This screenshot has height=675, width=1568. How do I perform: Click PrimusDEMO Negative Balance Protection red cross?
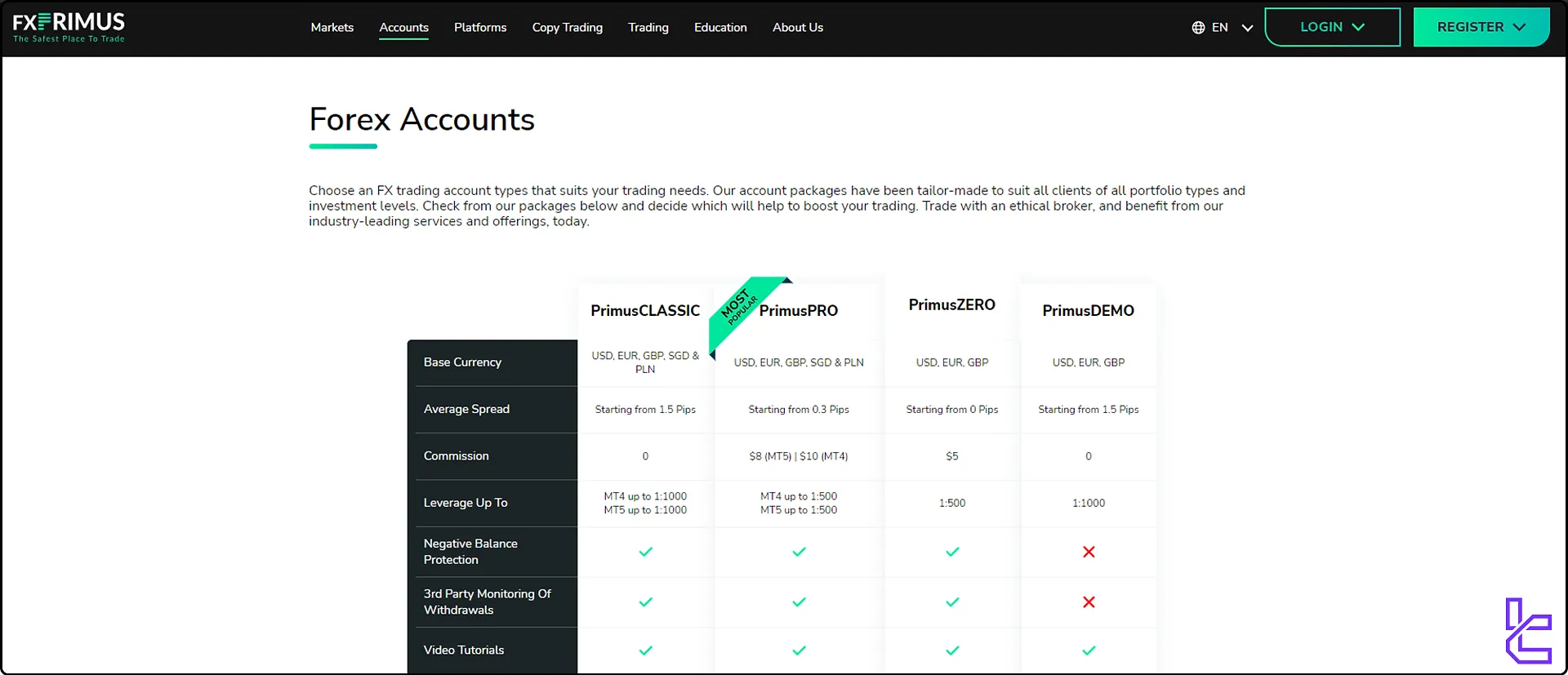(x=1089, y=552)
